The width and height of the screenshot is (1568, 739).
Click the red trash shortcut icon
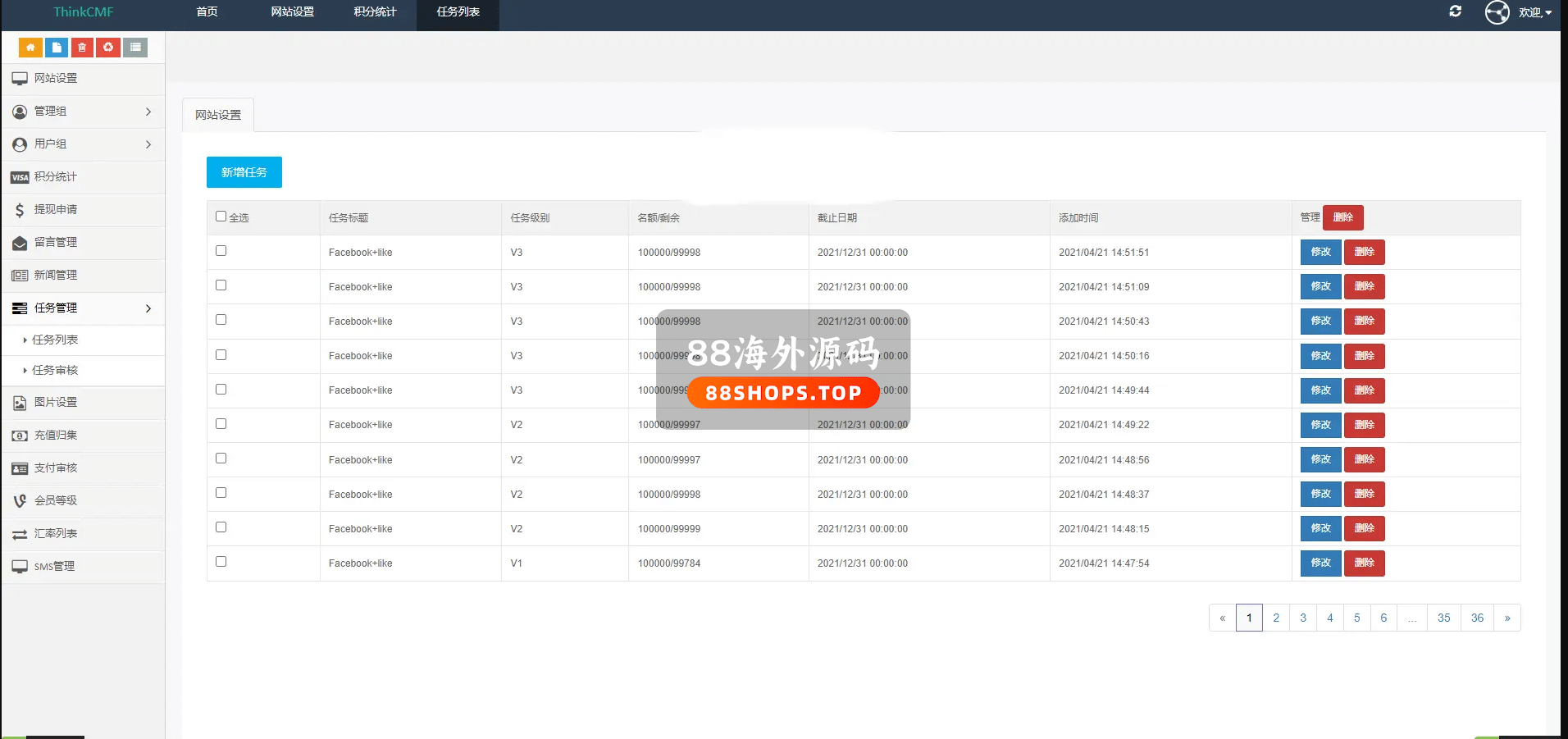point(82,48)
